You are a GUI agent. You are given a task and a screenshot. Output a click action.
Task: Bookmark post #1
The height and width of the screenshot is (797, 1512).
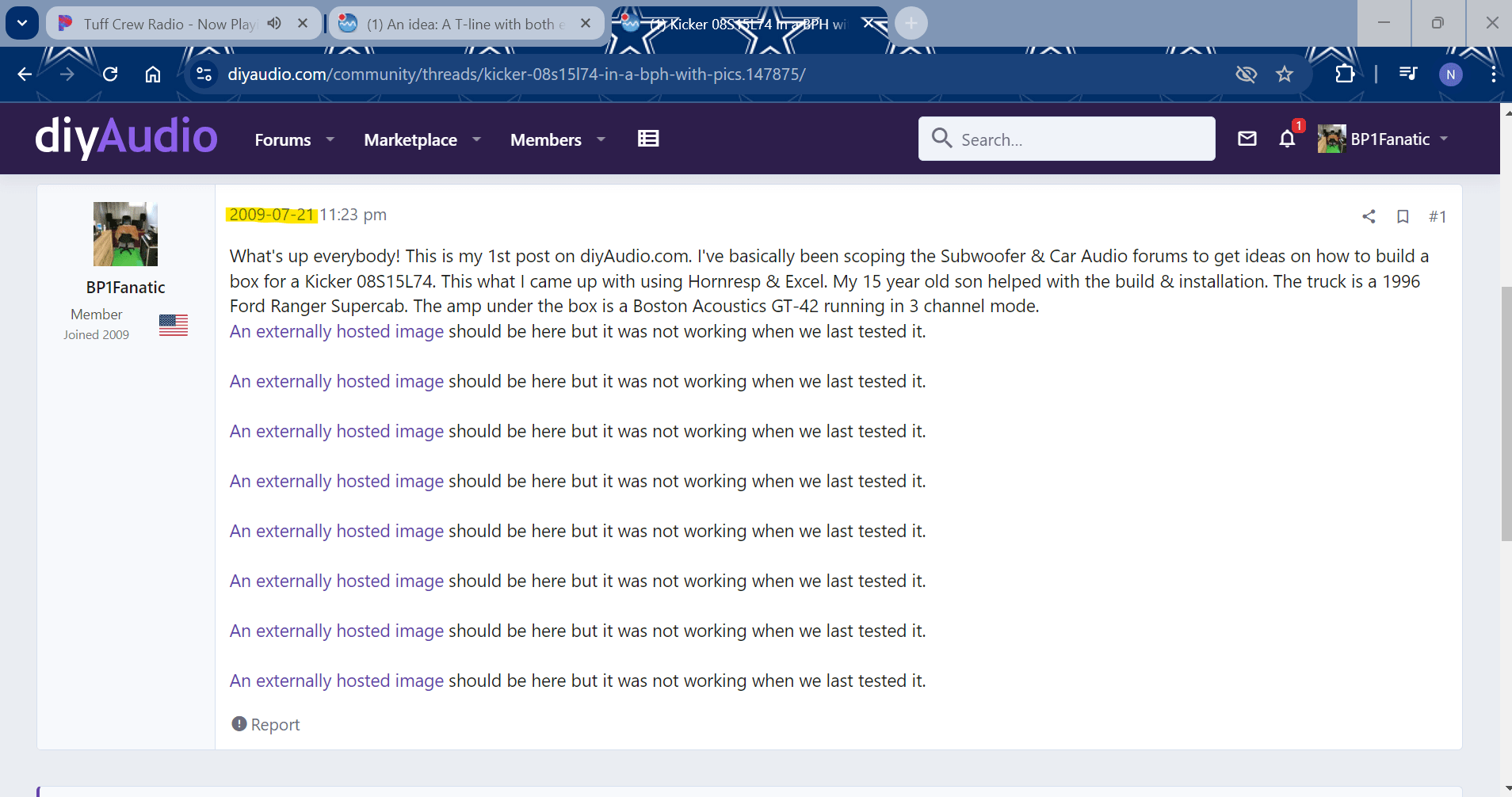[x=1403, y=216]
